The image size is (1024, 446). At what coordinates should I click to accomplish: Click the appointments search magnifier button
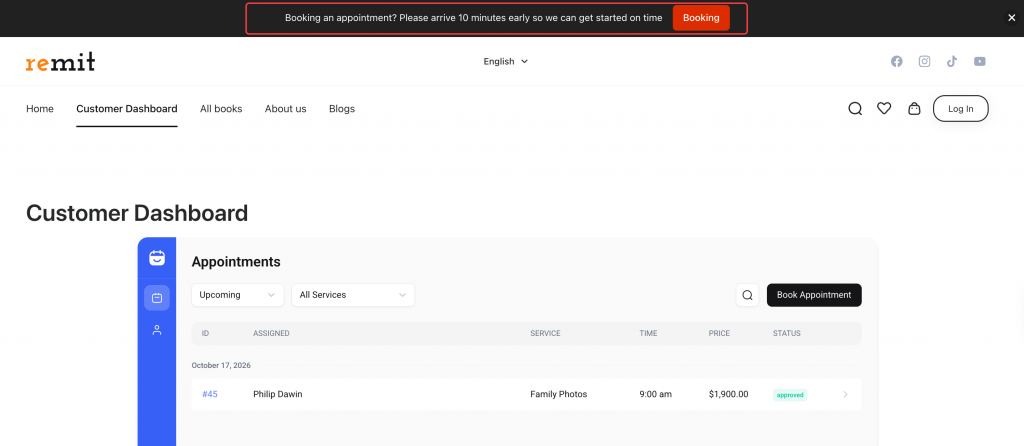coord(748,295)
